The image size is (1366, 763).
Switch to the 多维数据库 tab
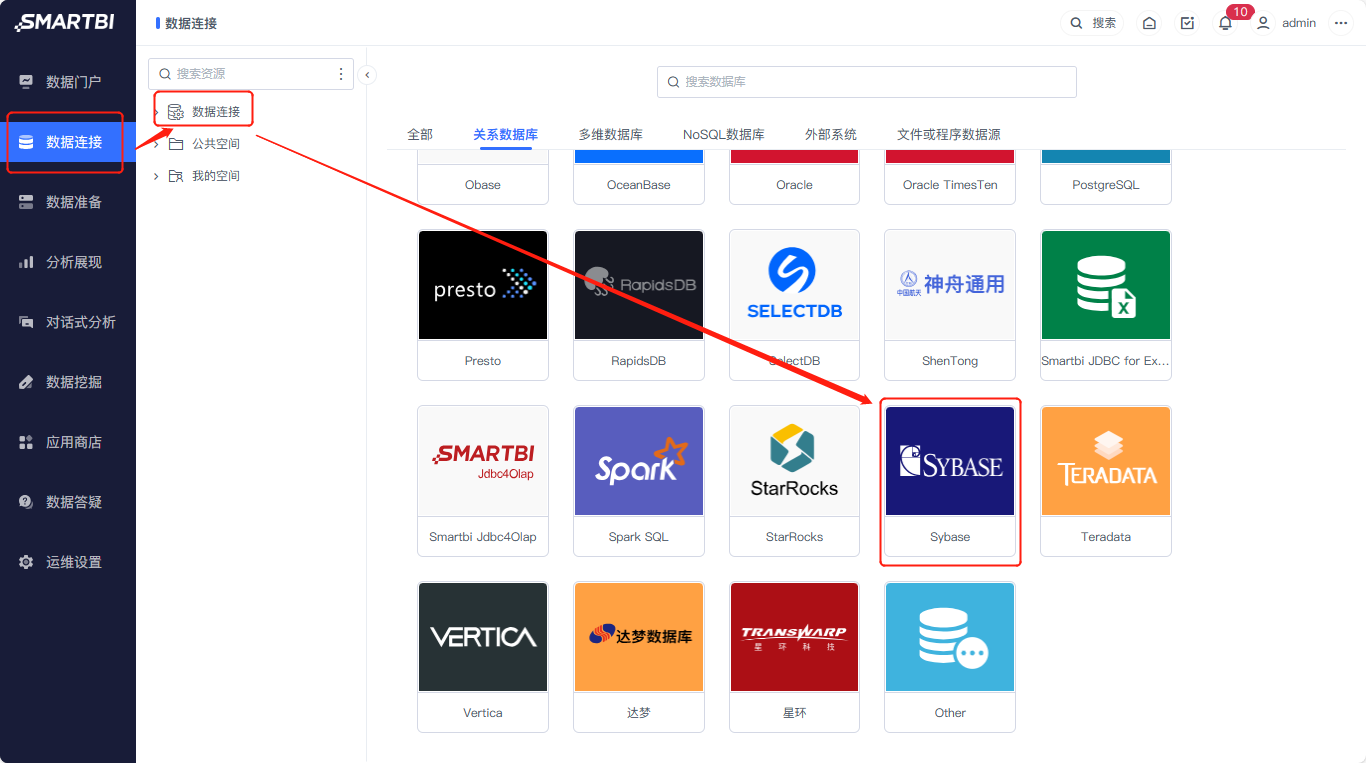pyautogui.click(x=610, y=134)
